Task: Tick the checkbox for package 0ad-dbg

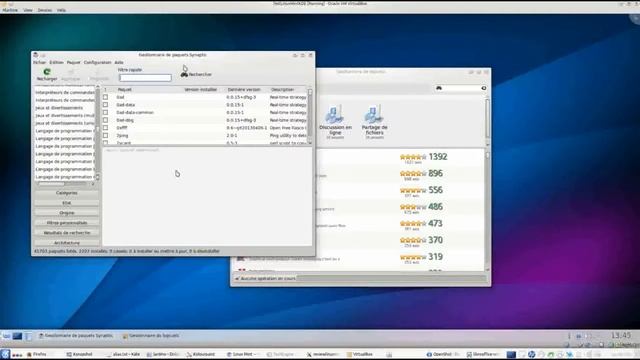Action: pyautogui.click(x=105, y=120)
